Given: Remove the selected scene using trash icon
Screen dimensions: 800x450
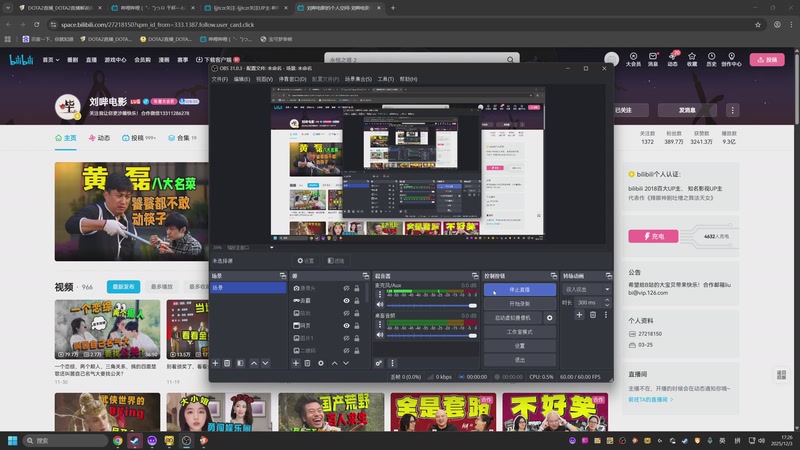Looking at the screenshot, I should 227,363.
